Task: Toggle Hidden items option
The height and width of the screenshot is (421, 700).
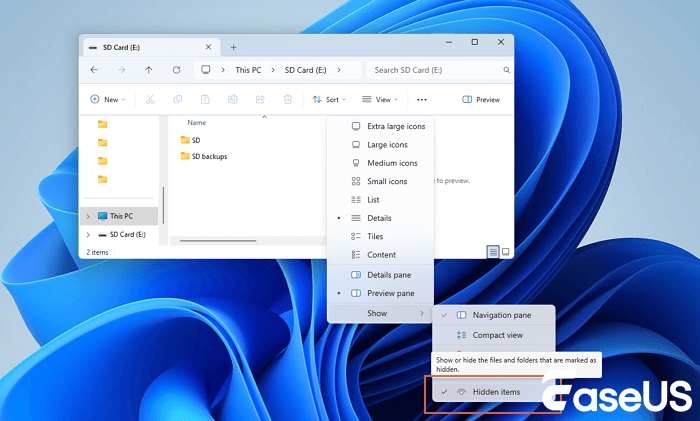Action: [495, 392]
